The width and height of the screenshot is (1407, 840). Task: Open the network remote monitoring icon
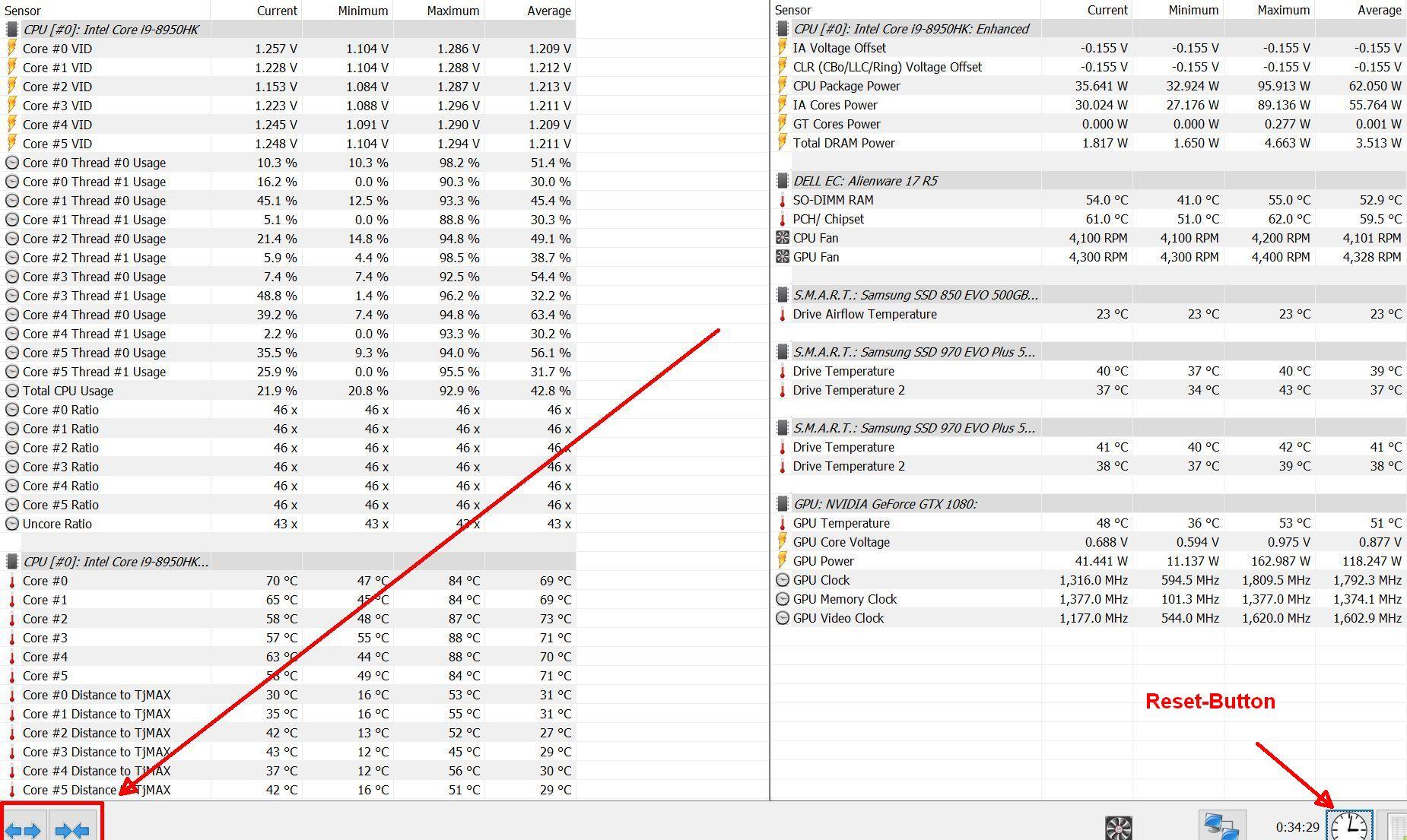1221,826
